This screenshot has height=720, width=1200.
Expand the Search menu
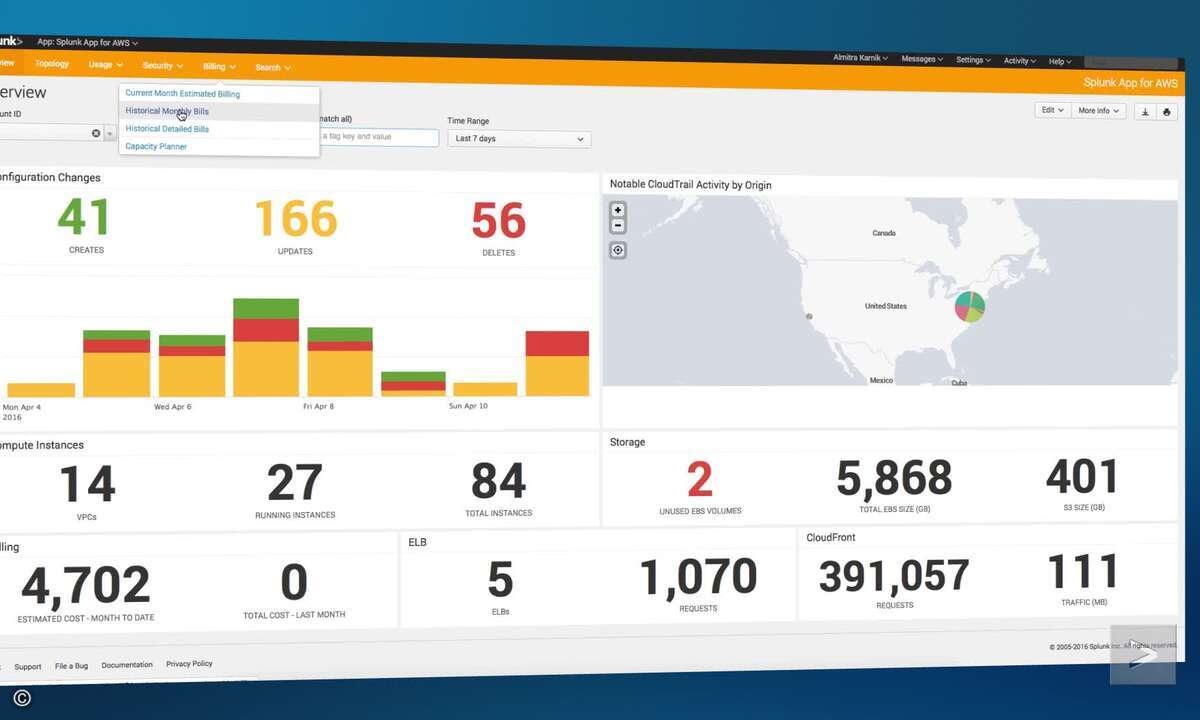(272, 68)
